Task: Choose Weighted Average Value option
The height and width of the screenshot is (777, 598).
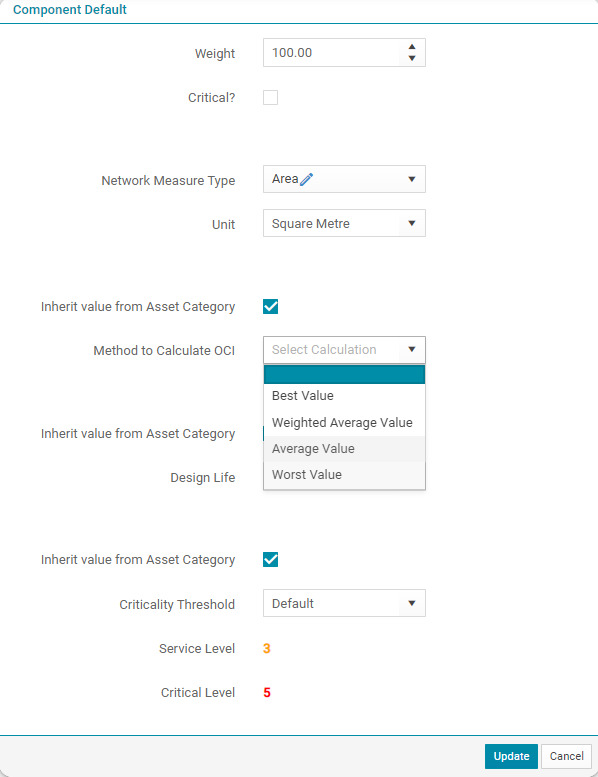Action: click(x=344, y=422)
